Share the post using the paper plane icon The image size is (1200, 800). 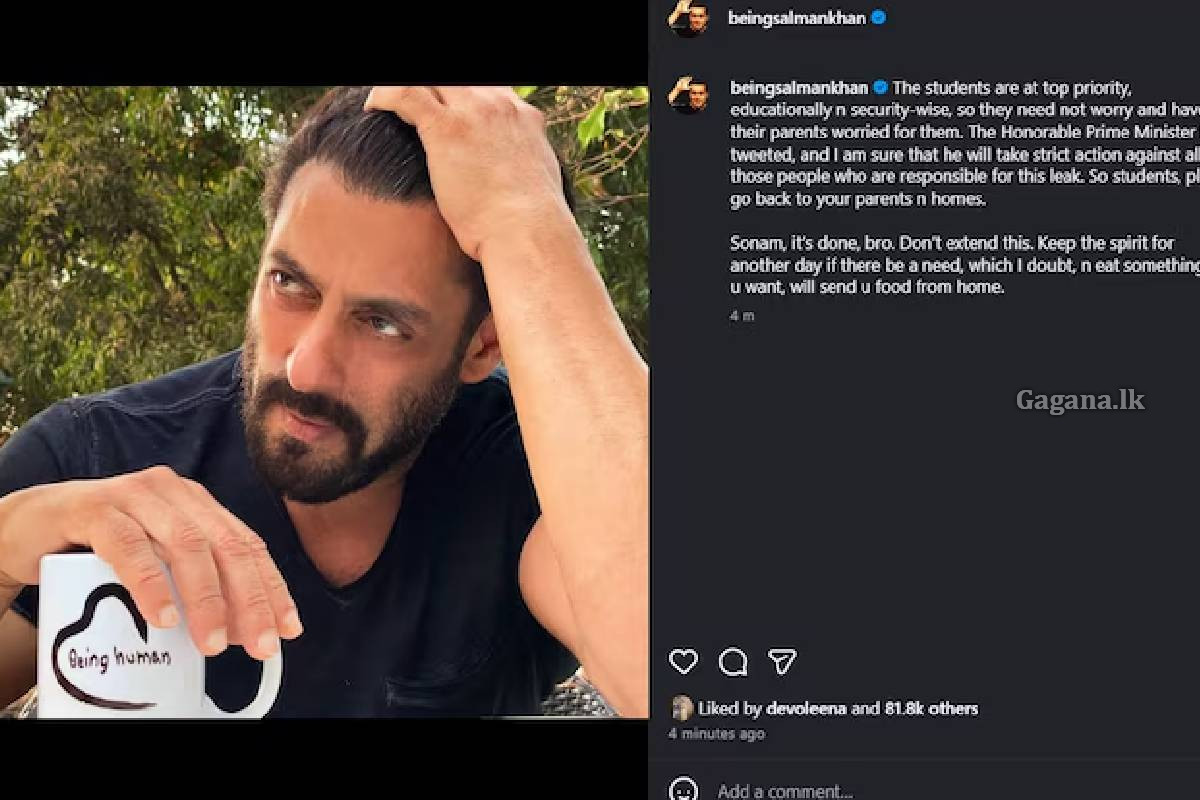782,661
